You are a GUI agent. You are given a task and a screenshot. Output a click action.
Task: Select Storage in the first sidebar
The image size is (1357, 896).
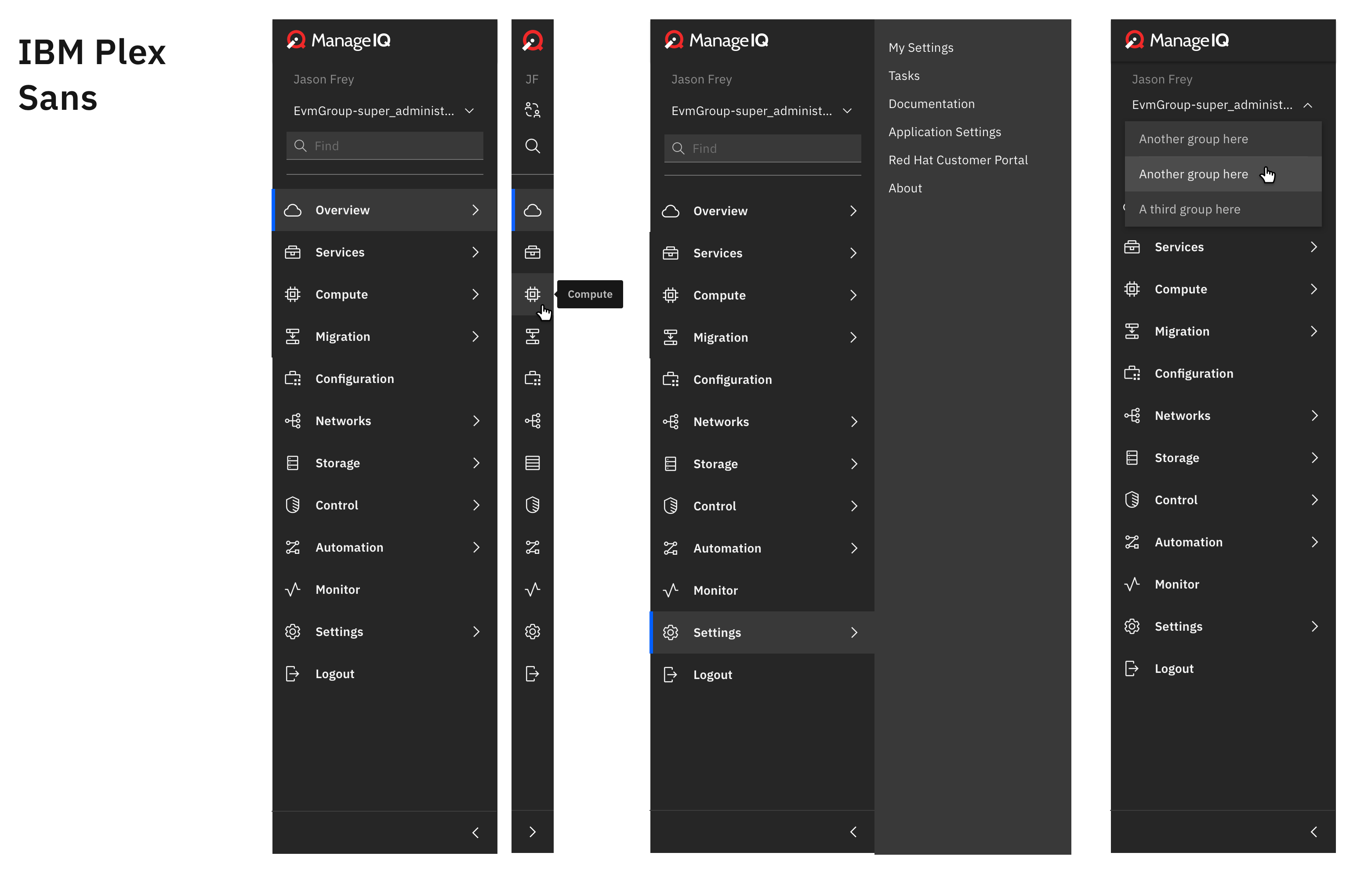(x=384, y=463)
